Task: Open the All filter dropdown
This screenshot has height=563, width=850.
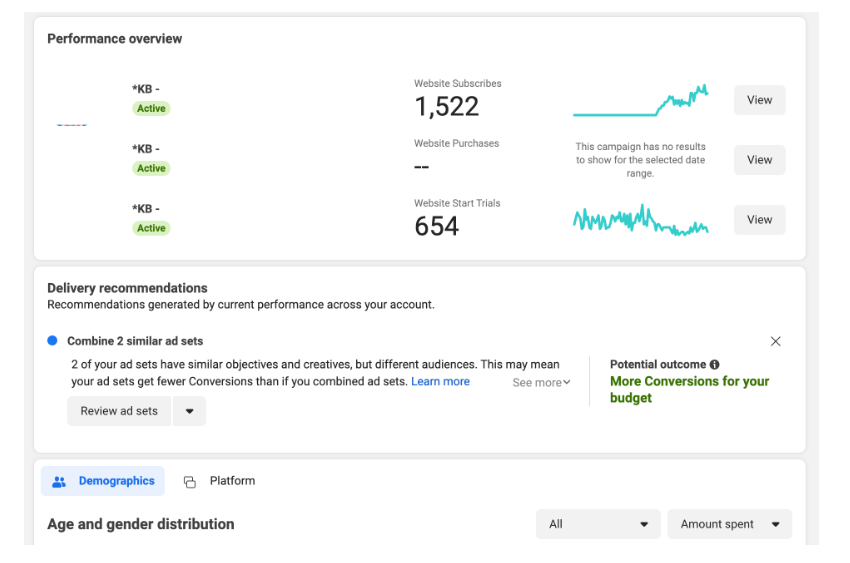Action: click(x=598, y=524)
